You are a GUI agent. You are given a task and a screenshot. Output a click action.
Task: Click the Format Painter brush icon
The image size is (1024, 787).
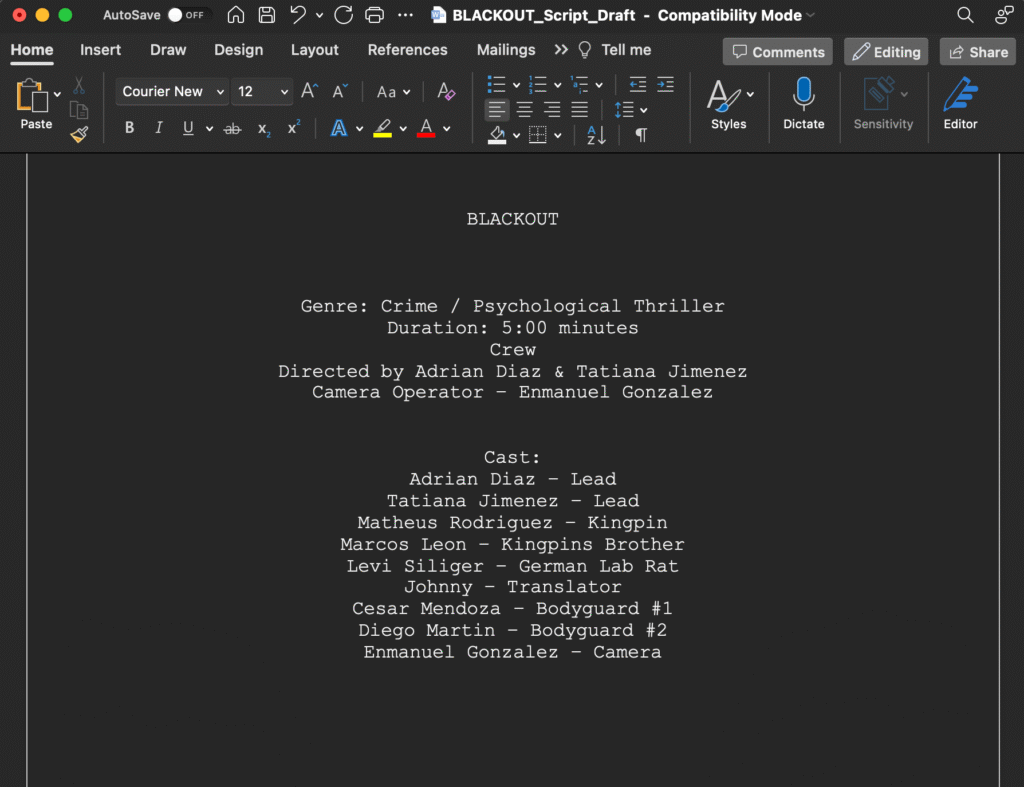coord(79,134)
